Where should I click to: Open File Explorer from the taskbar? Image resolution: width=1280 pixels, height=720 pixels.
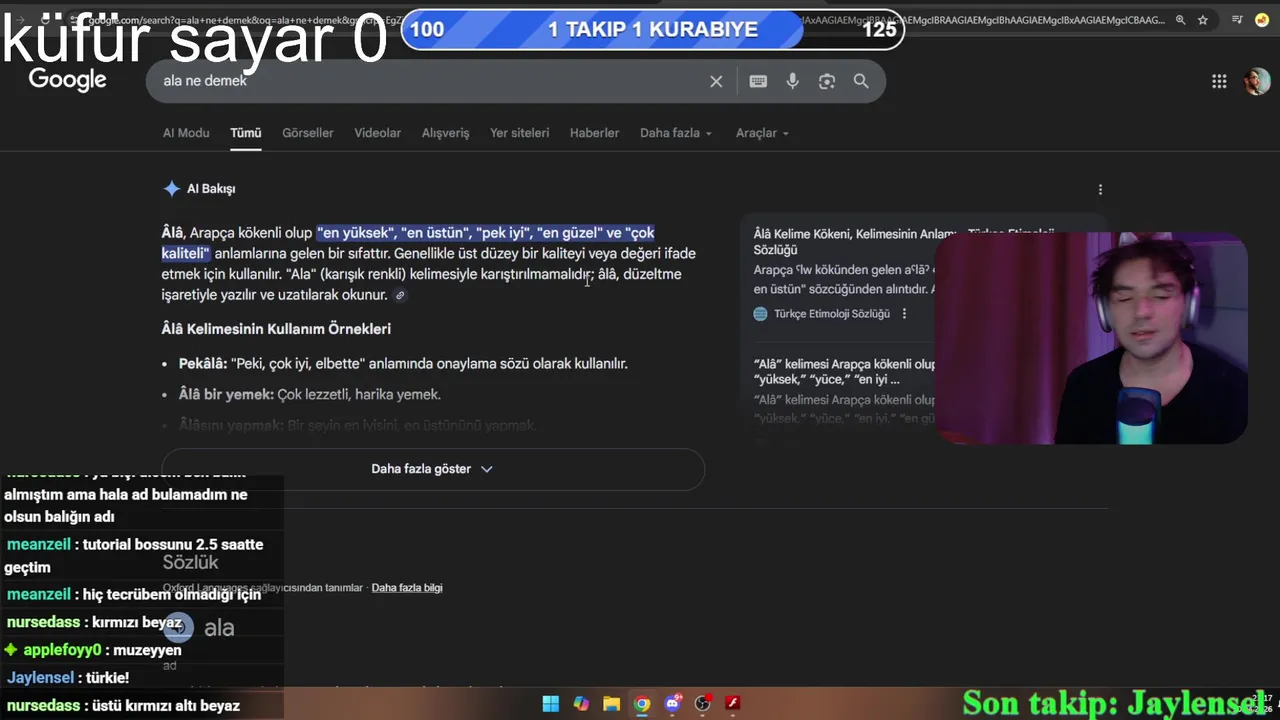point(611,704)
